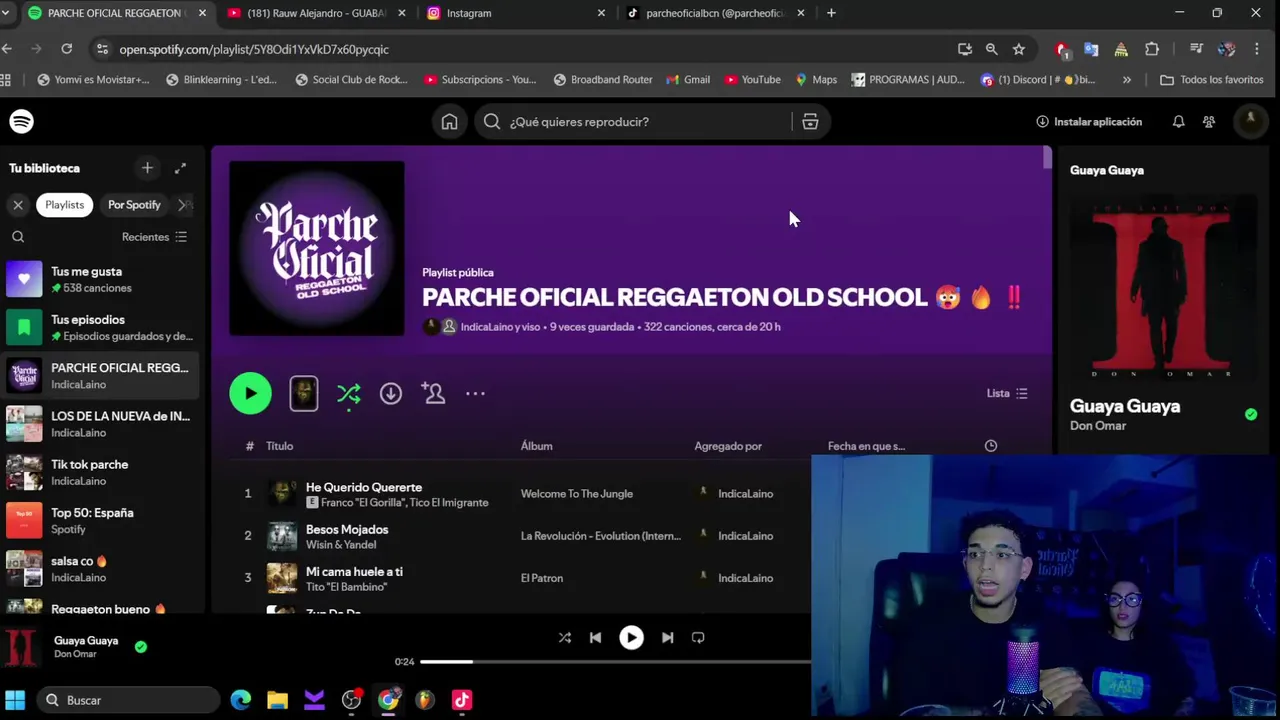
Task: Toggle playlist shuffle next to play
Action: pyautogui.click(x=348, y=394)
